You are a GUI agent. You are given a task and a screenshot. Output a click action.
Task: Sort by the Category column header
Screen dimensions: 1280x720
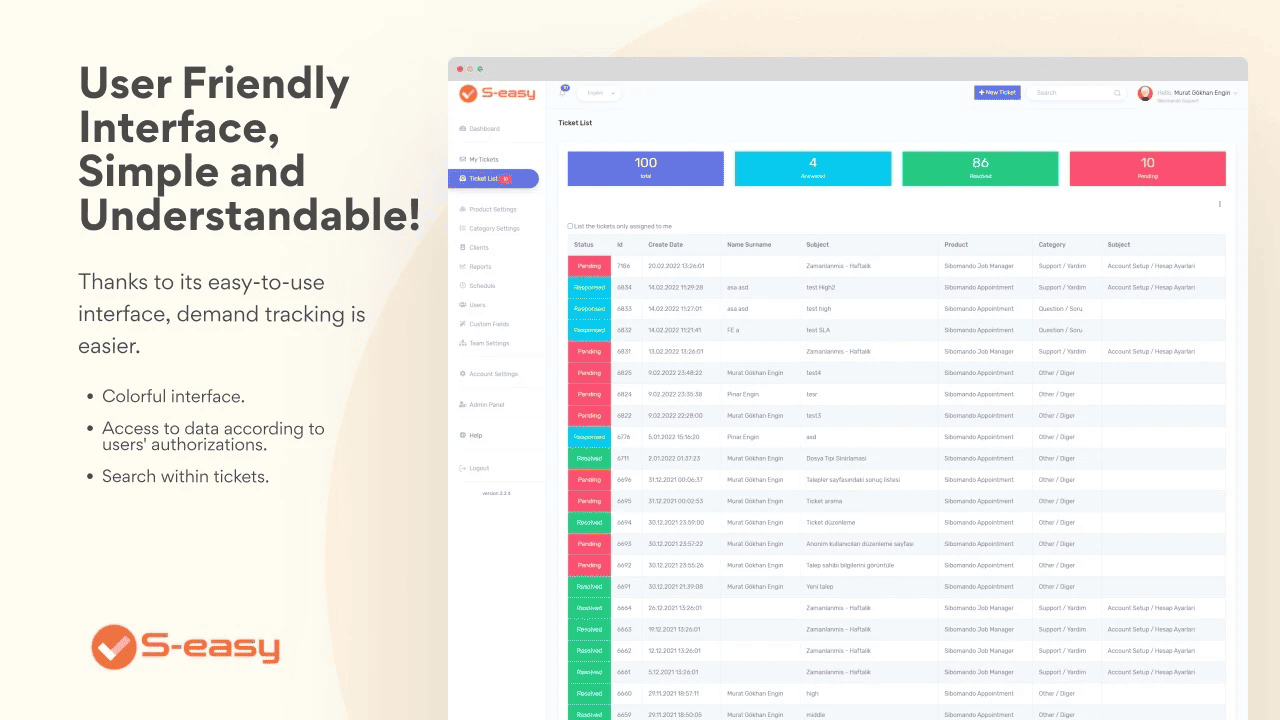point(1052,245)
